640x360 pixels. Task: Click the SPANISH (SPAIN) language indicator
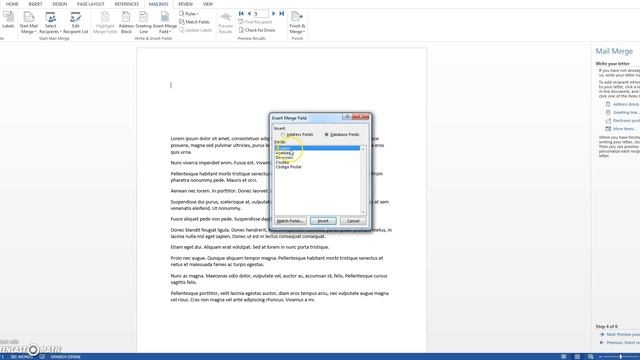[66, 356]
